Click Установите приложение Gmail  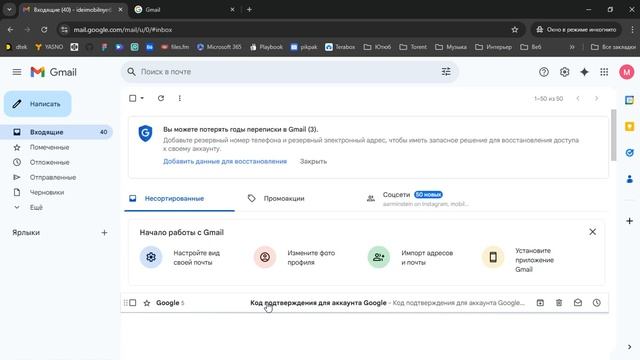click(518, 260)
